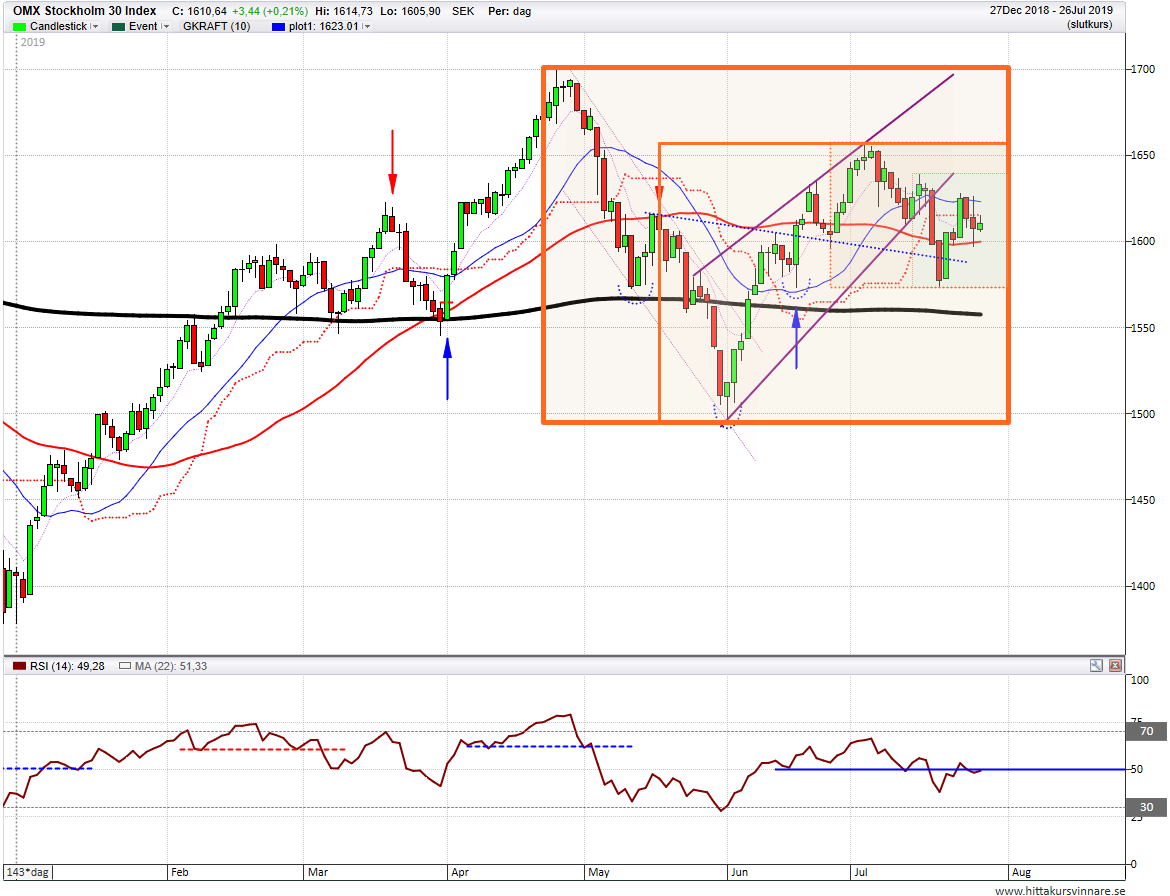Click the 2019 year label in chart
The height and width of the screenshot is (896, 1170).
(x=33, y=42)
